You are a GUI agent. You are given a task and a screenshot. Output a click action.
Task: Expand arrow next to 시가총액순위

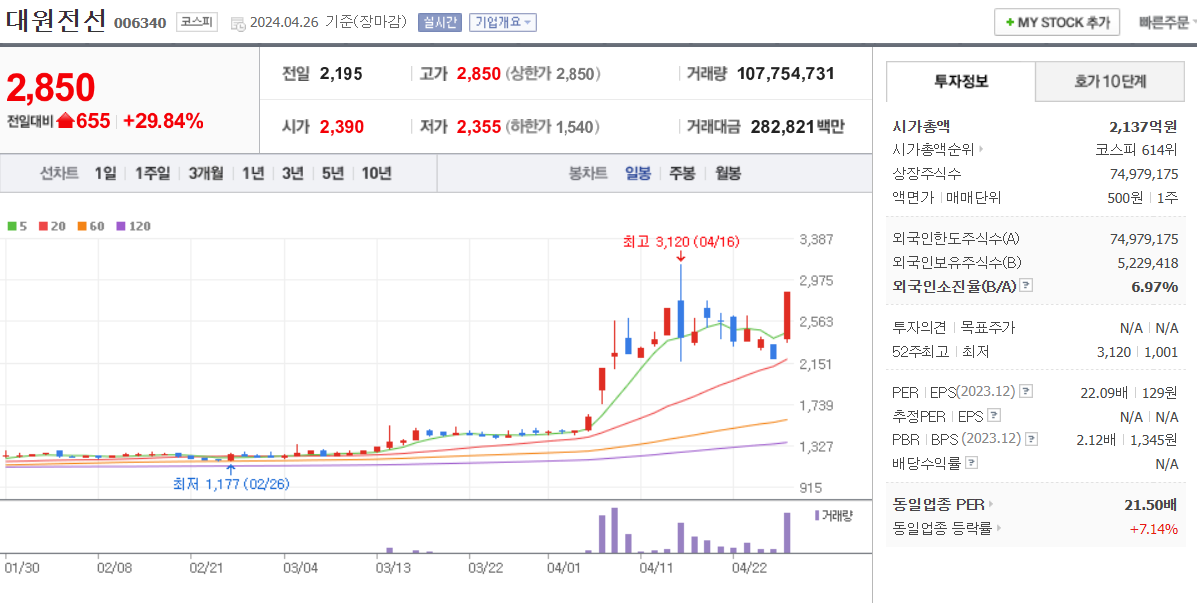pyautogui.click(x=982, y=150)
